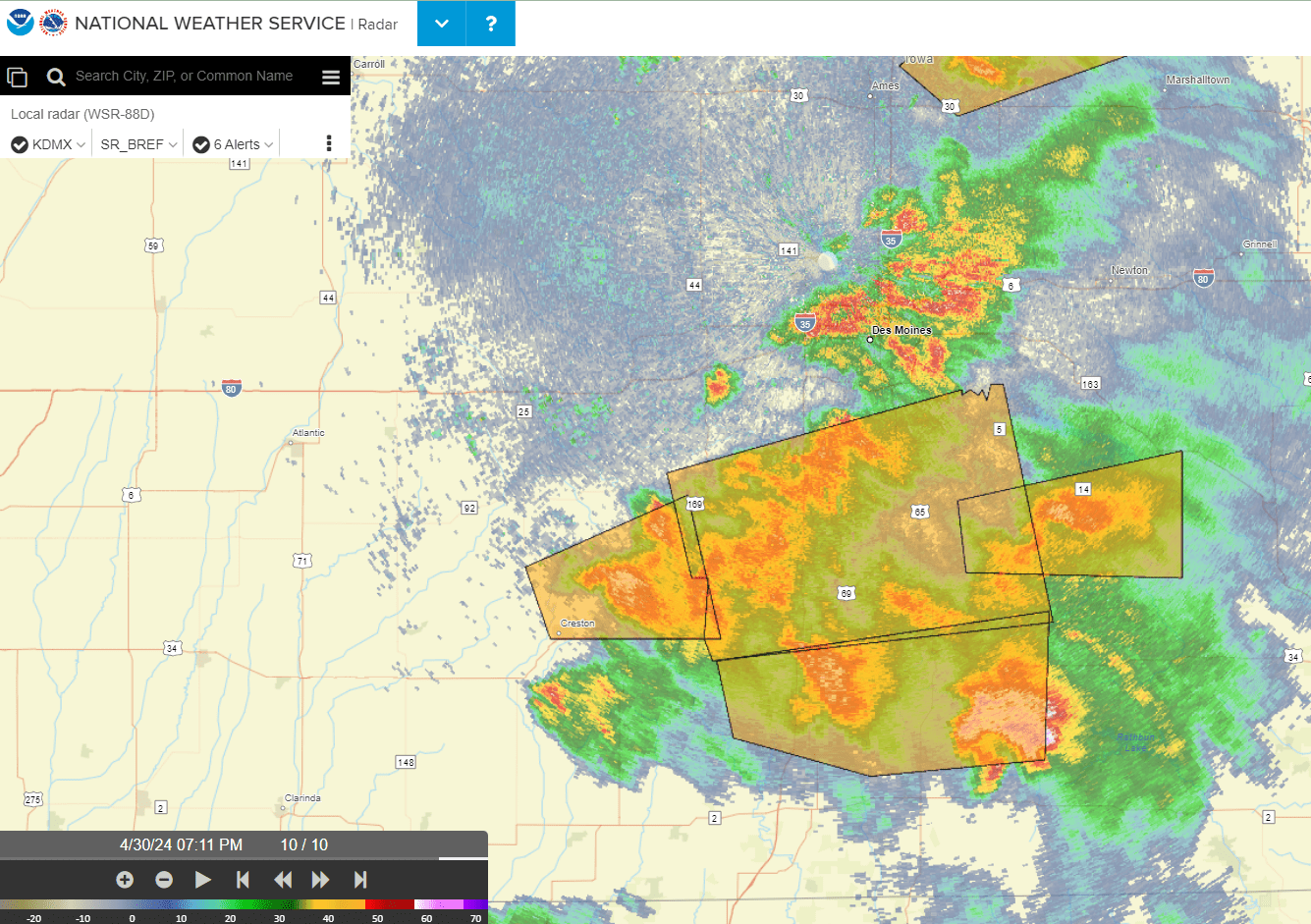Image resolution: width=1311 pixels, height=924 pixels.
Task: Click the Highway 92 shield marker
Action: pyautogui.click(x=469, y=508)
